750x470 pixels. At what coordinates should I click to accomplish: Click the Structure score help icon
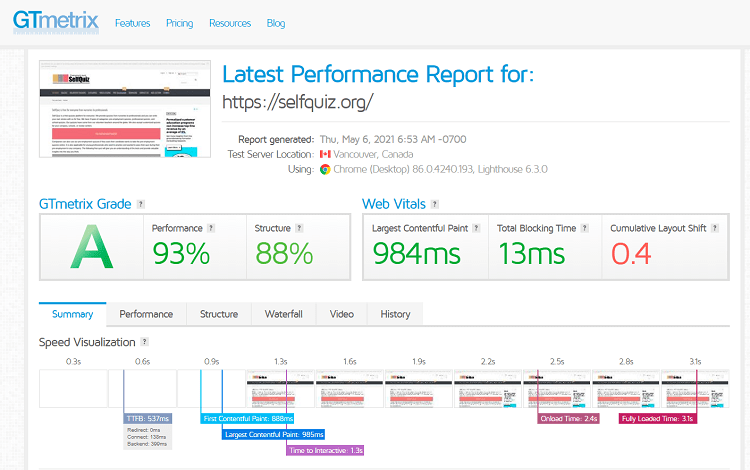tap(299, 228)
